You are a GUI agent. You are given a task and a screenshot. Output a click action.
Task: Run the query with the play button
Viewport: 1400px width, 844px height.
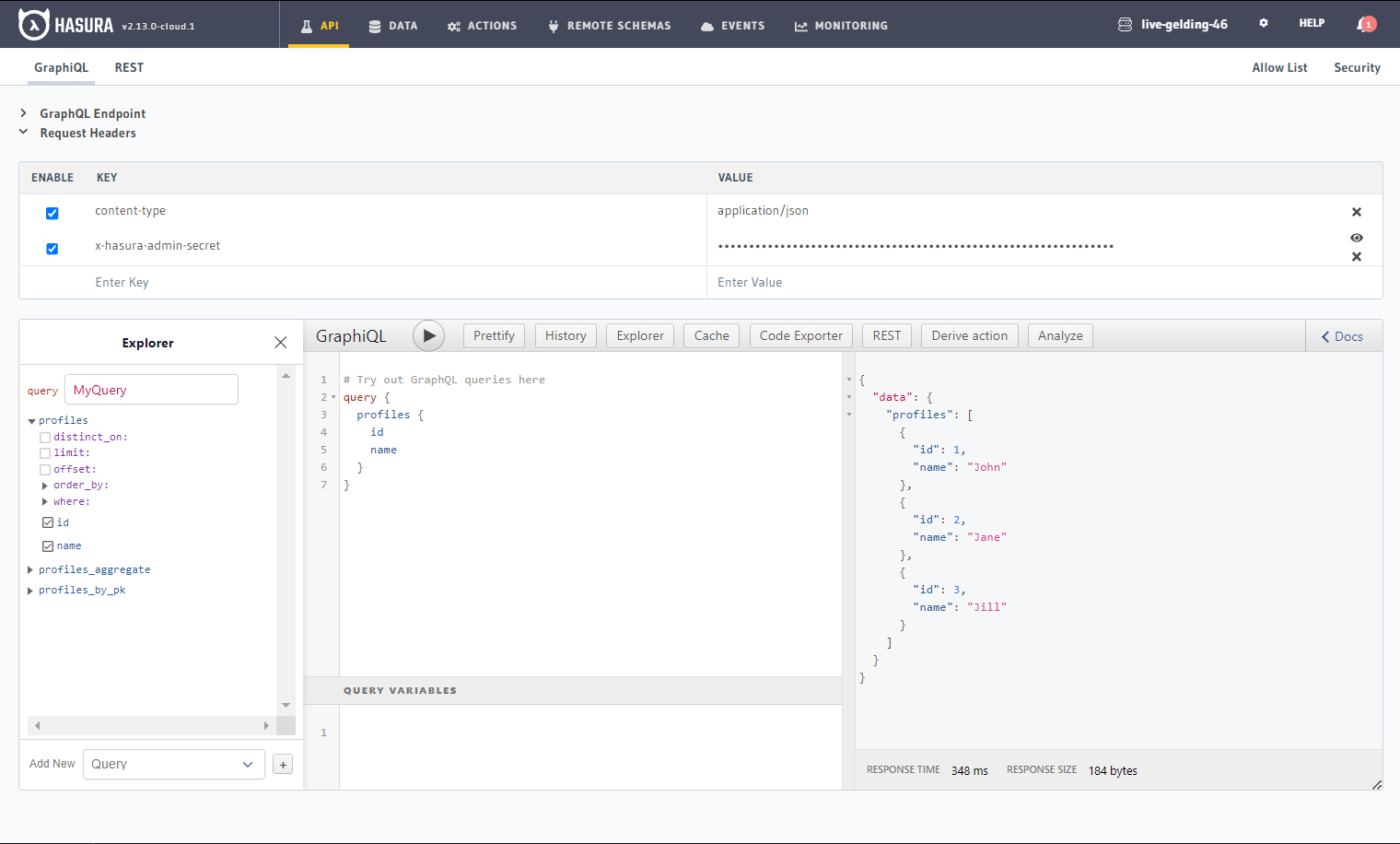428,335
